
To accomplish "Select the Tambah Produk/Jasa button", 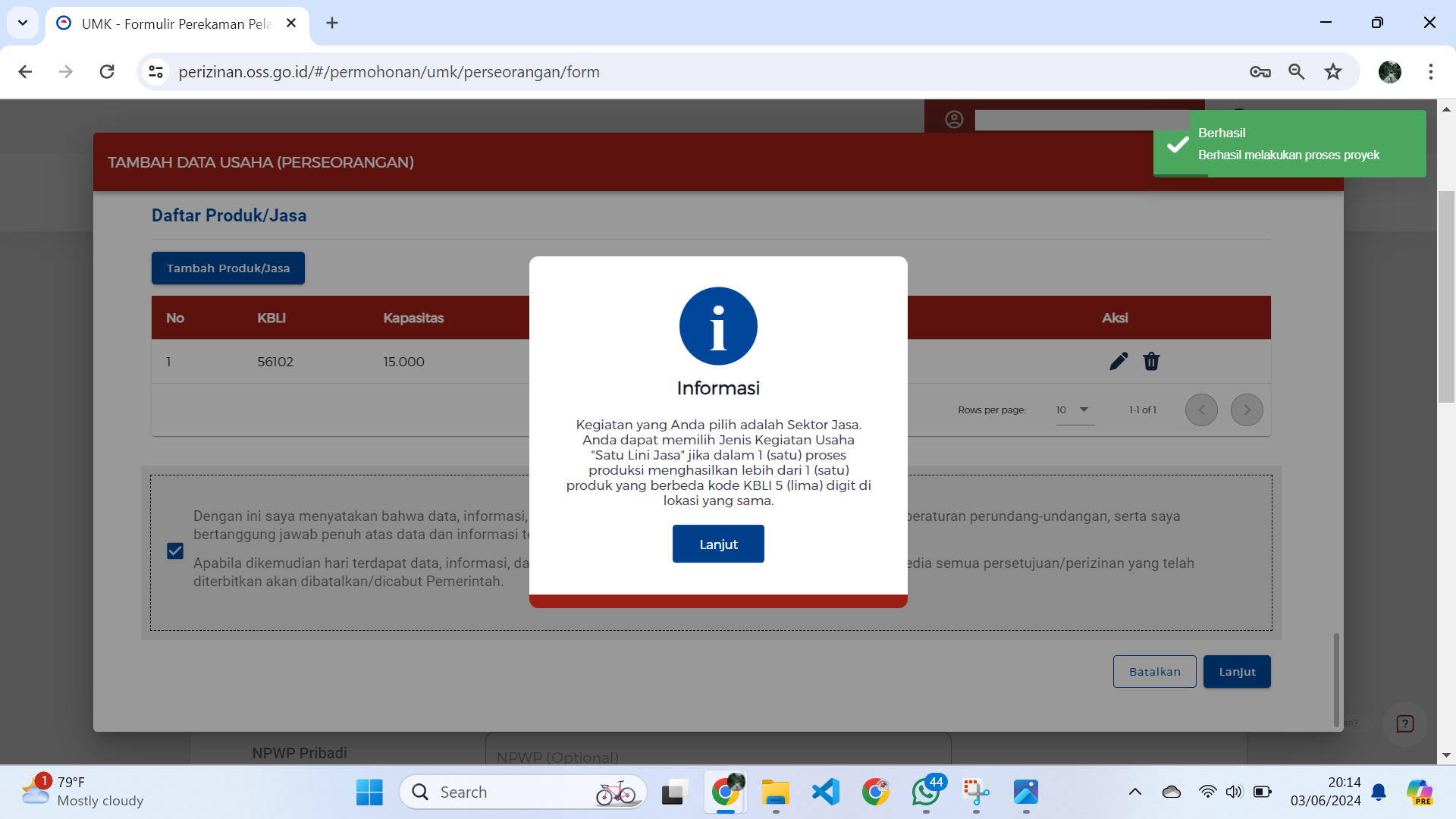I will coord(229,267).
